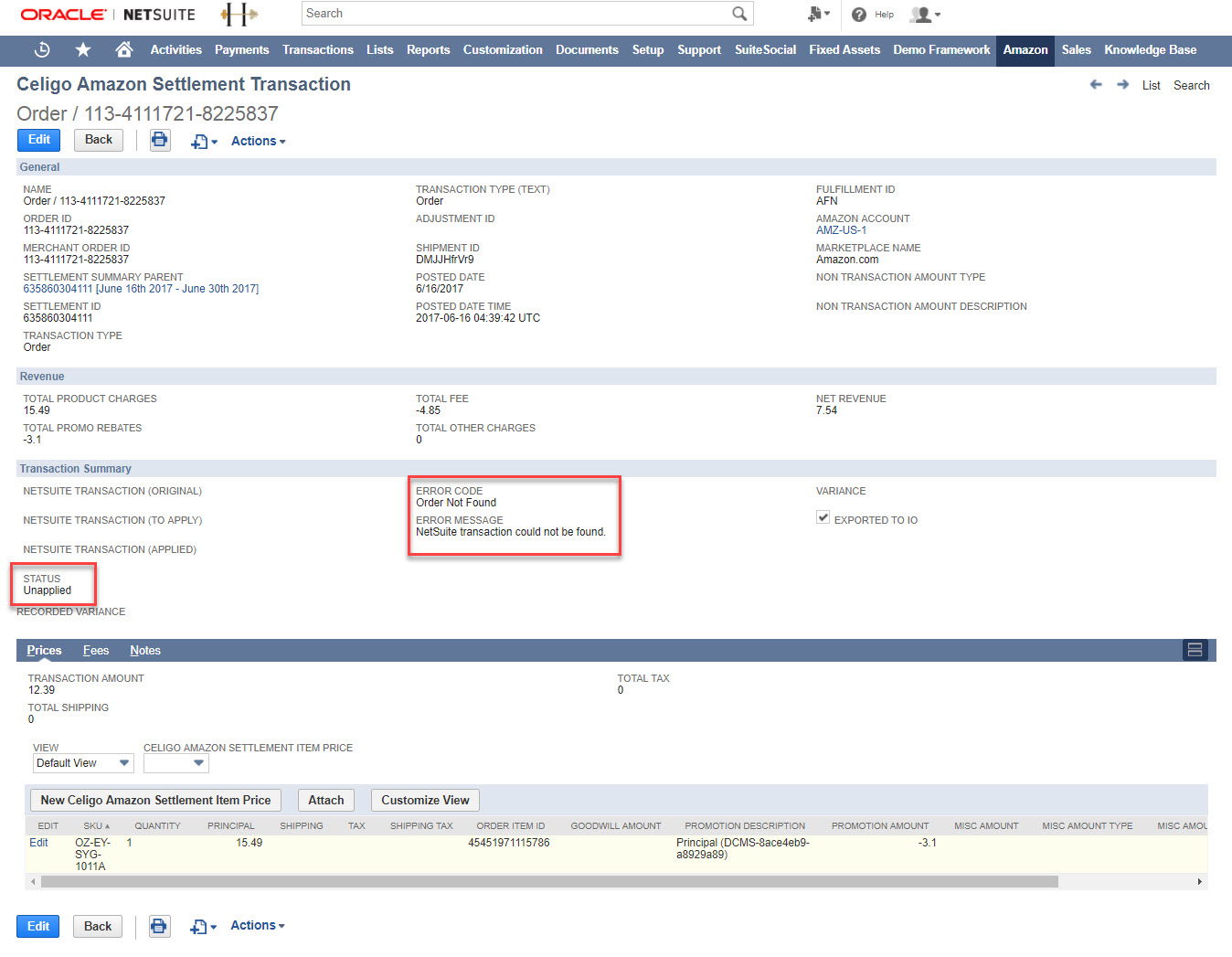This screenshot has width=1232, height=957.
Task: Focus the global Search input field
Action: (516, 13)
